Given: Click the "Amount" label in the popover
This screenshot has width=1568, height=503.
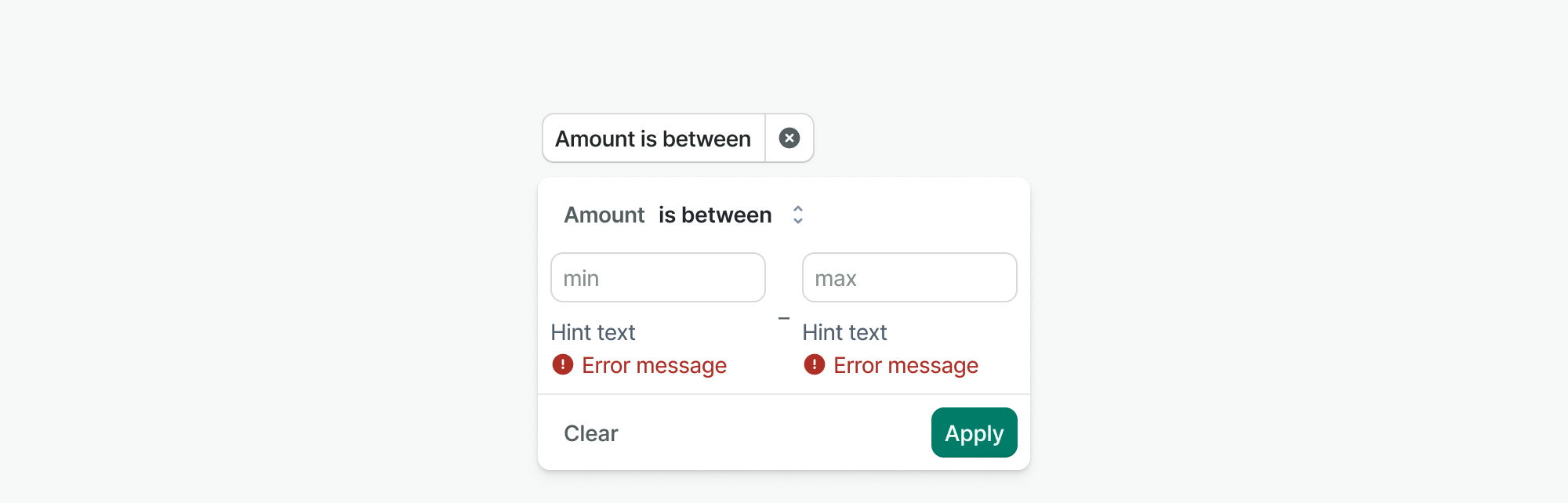Looking at the screenshot, I should [604, 215].
